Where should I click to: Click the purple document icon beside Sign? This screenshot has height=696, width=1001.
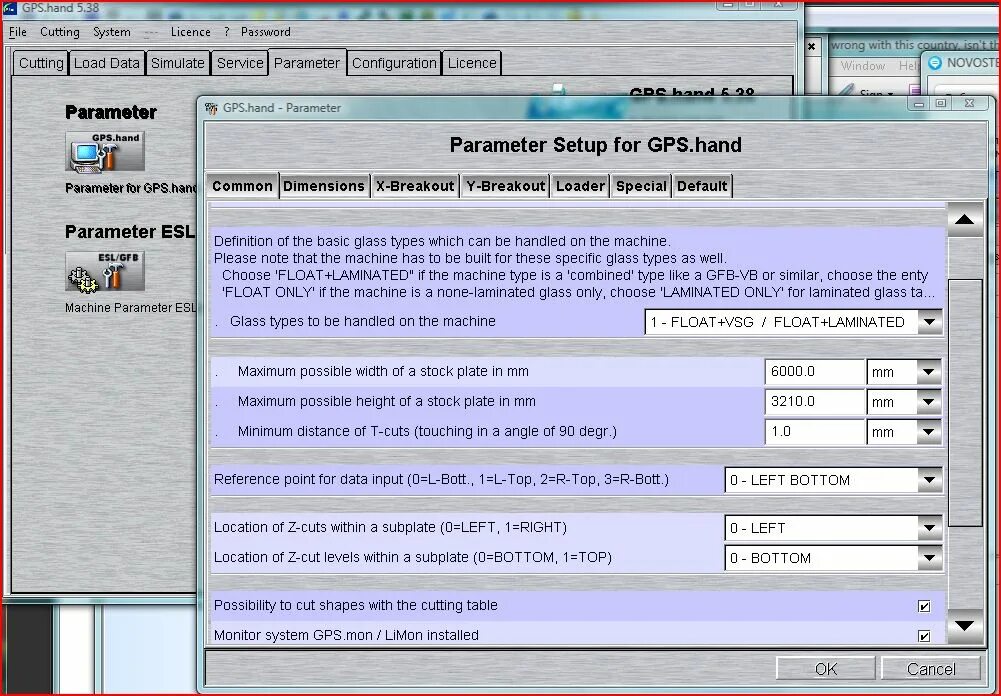(x=916, y=90)
